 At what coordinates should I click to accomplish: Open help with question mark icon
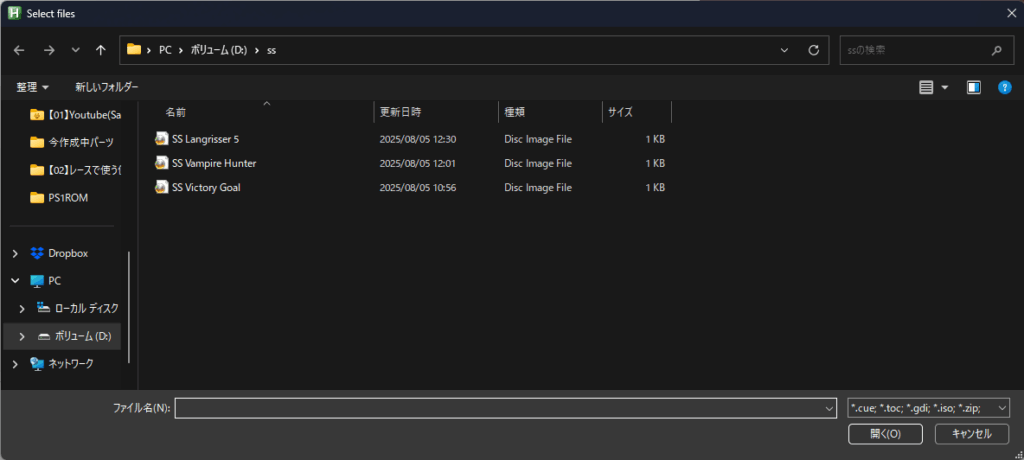click(1005, 88)
